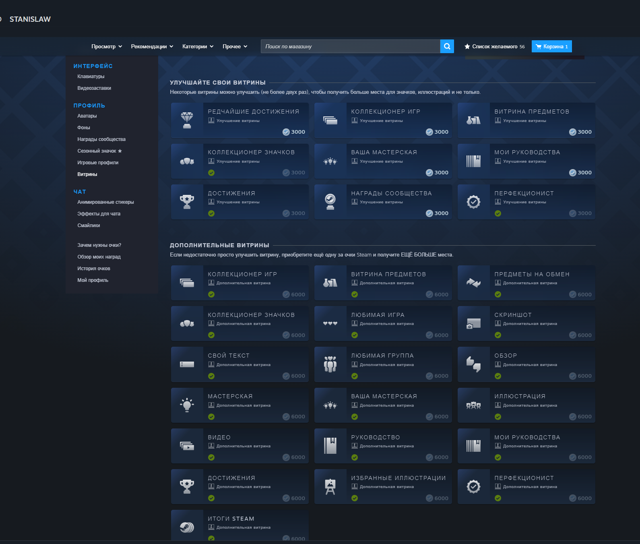The height and width of the screenshot is (544, 640).
Task: Click the Скриншот showcase icon
Action: [473, 323]
